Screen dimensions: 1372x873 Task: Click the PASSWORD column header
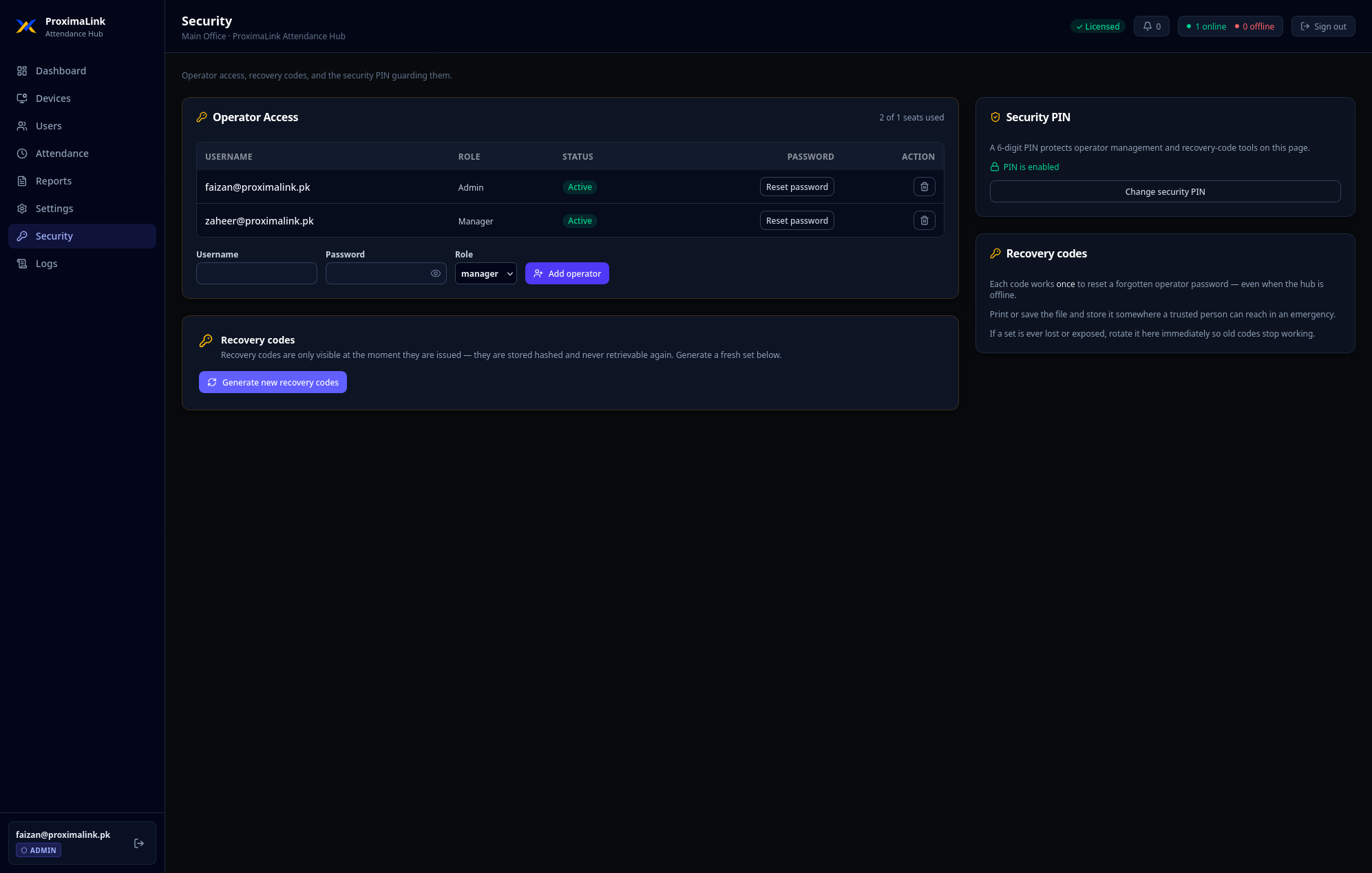pyautogui.click(x=810, y=157)
